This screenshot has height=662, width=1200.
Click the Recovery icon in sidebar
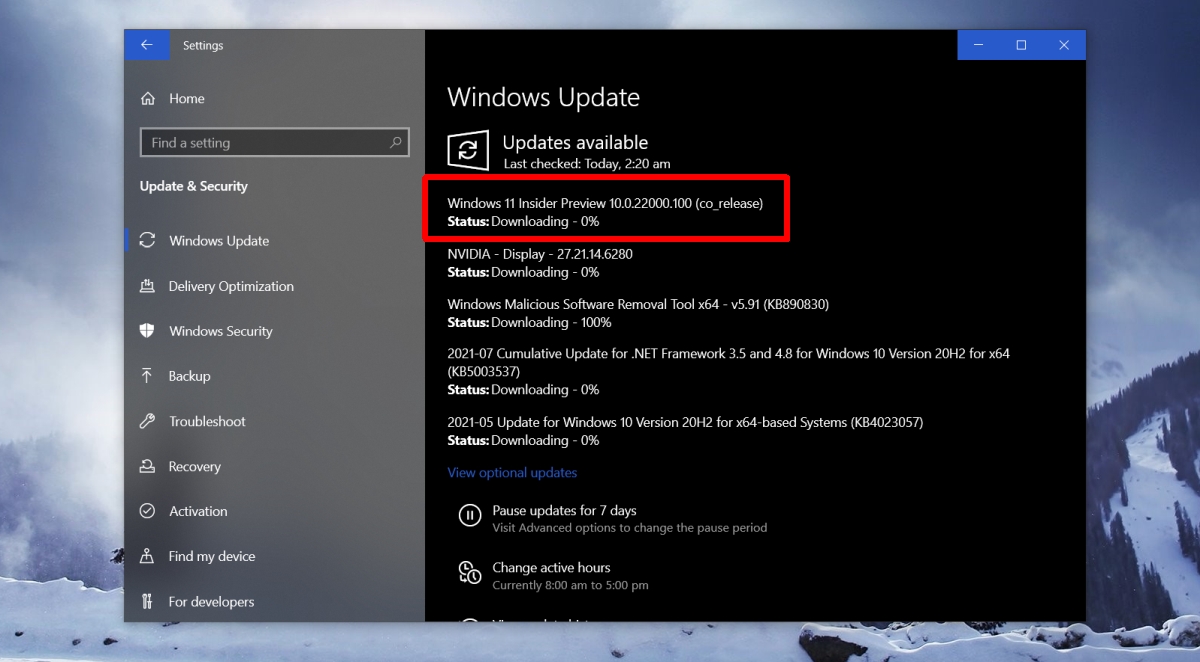(147, 466)
